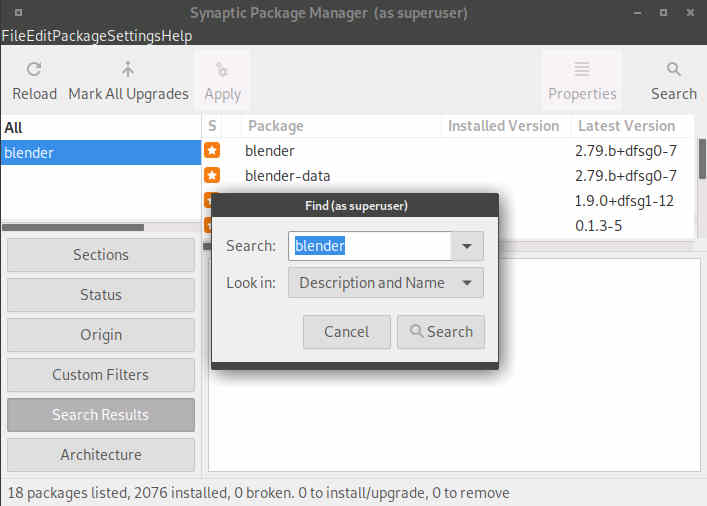Click the Mark All Upgrades toolbar icon
707x506 pixels.
coord(128,69)
